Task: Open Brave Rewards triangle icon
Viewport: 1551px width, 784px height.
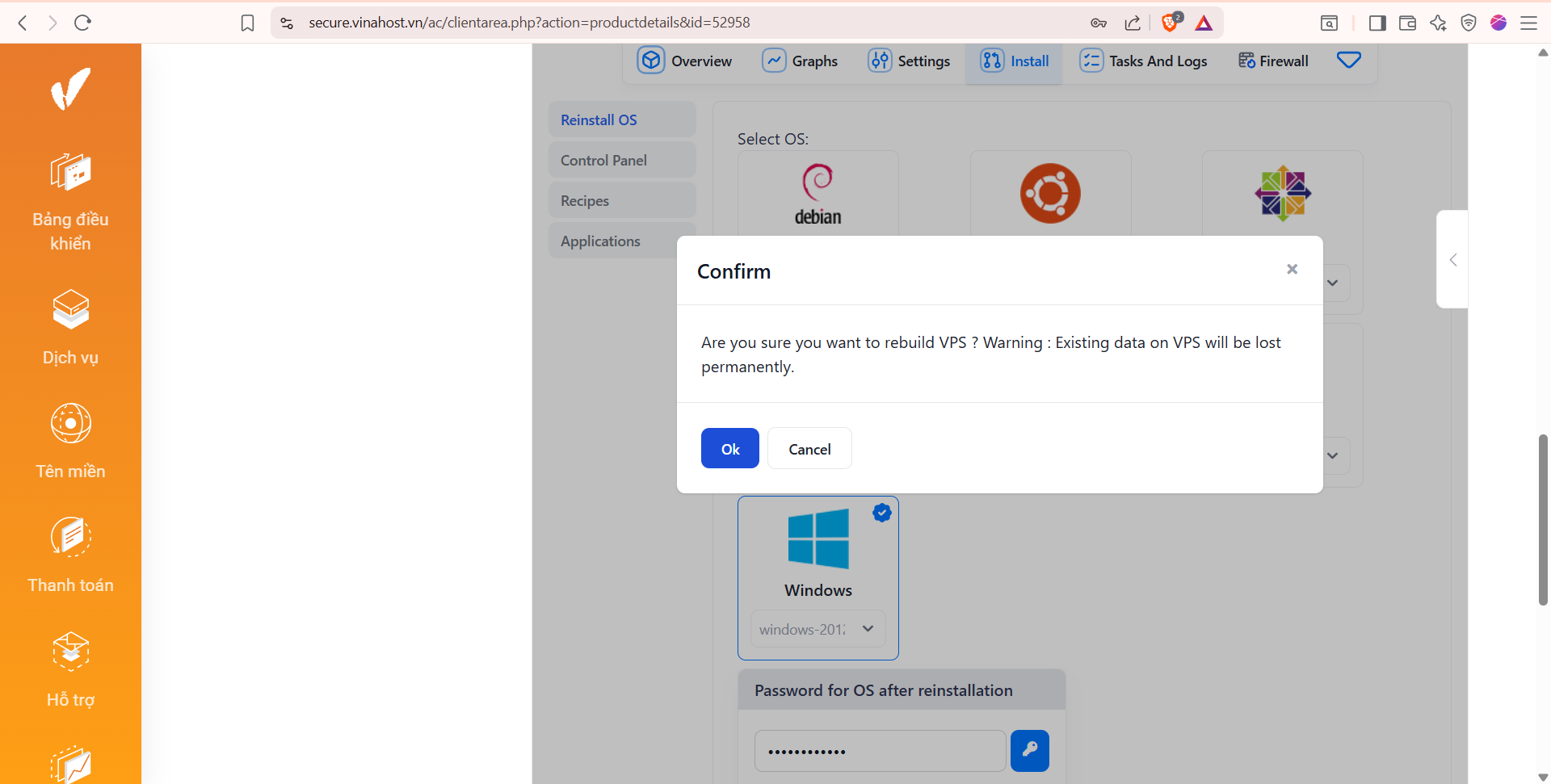Action: 1204,23
